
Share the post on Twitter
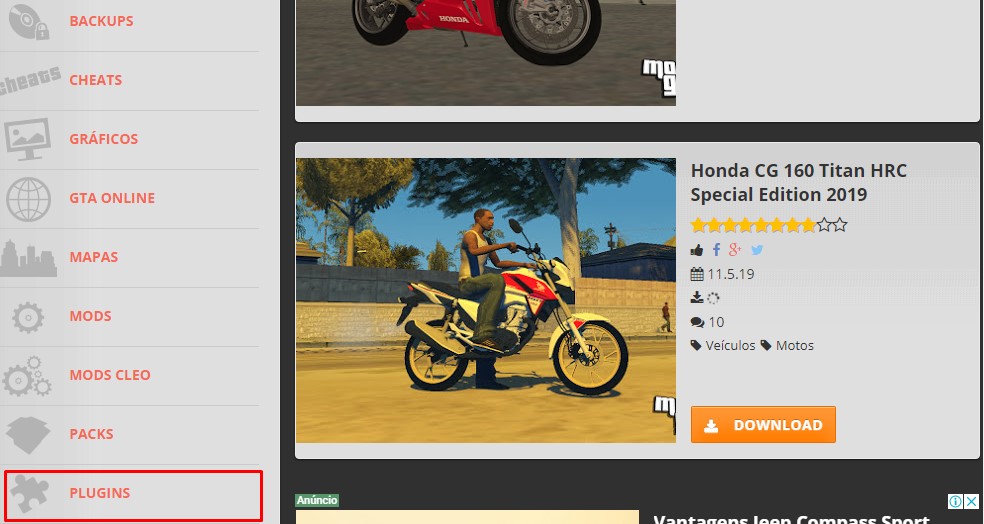click(757, 250)
